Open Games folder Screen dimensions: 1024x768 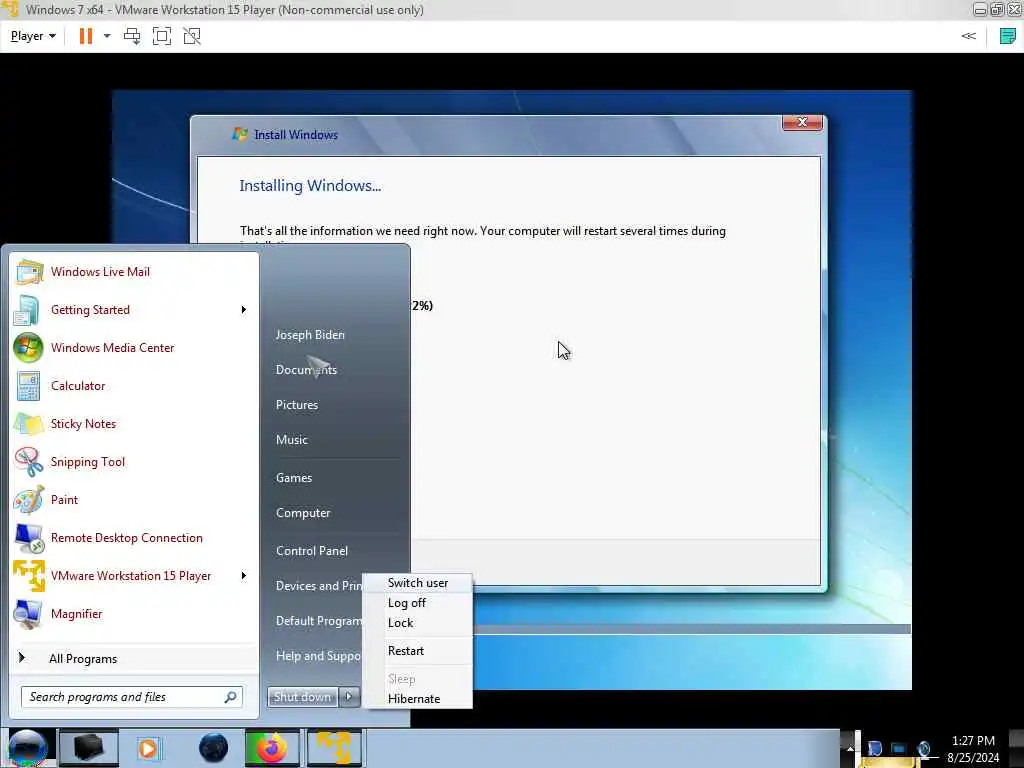pos(294,478)
